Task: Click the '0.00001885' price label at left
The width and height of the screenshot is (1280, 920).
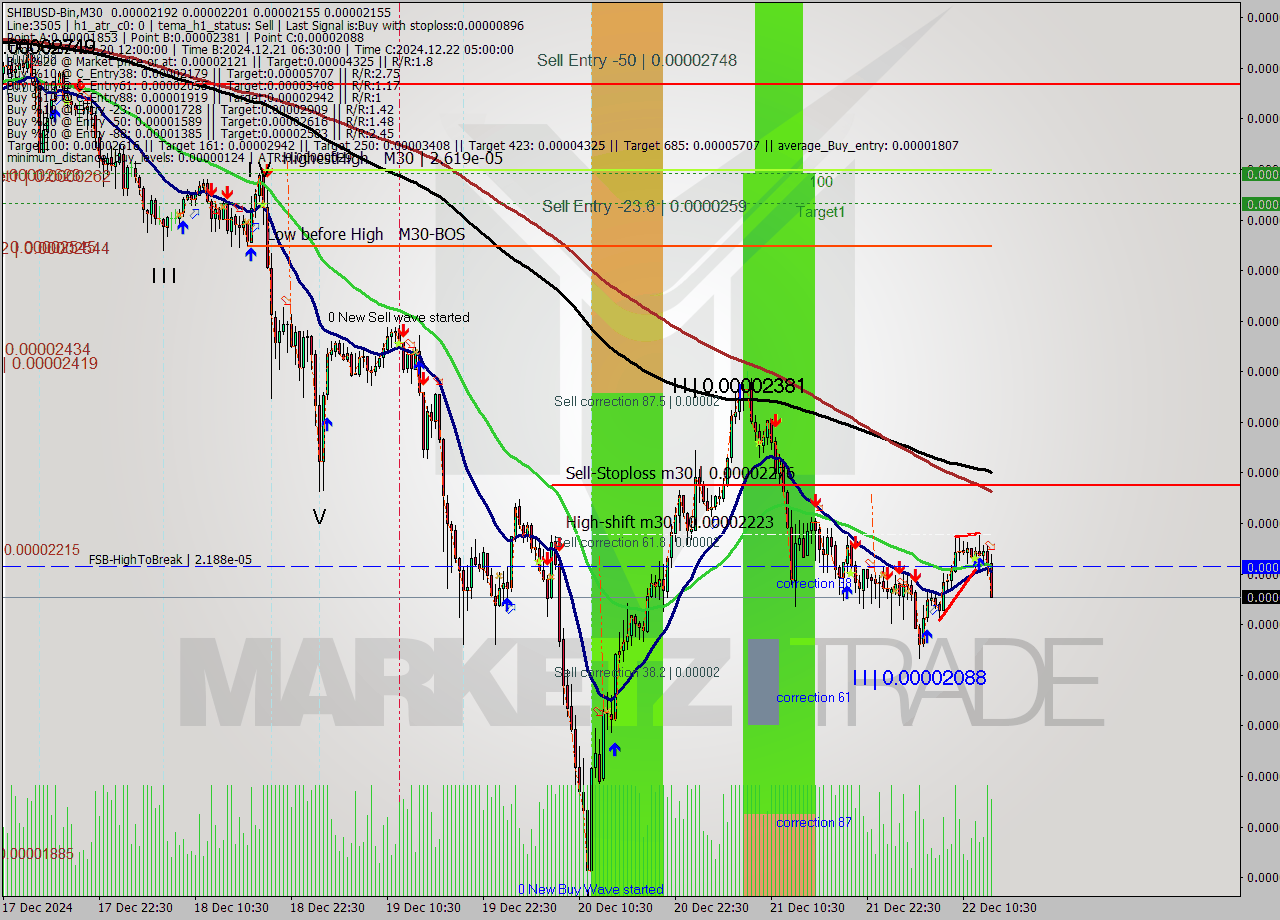Action: [38, 854]
